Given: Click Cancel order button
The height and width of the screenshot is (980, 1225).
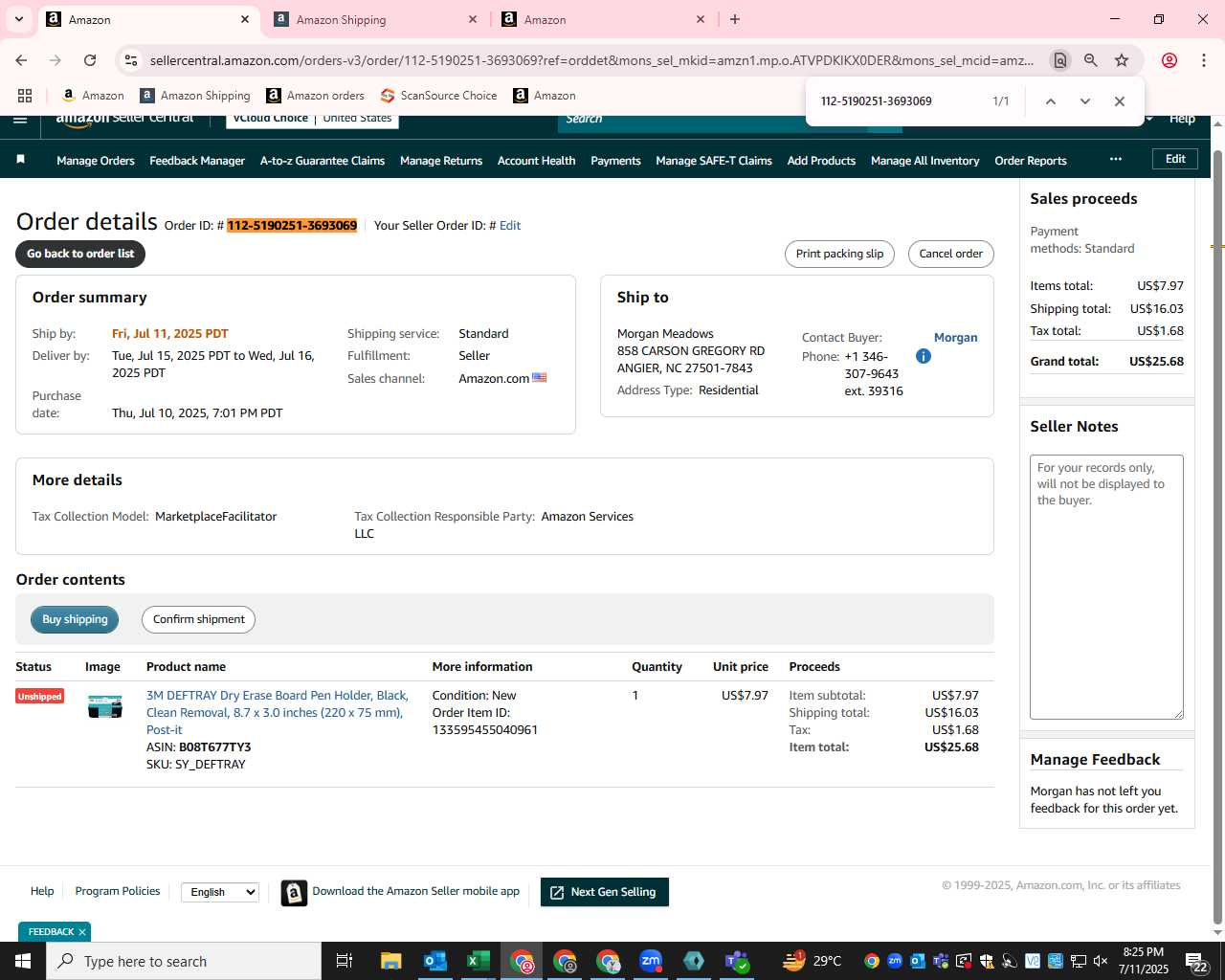Looking at the screenshot, I should pyautogui.click(x=950, y=254).
